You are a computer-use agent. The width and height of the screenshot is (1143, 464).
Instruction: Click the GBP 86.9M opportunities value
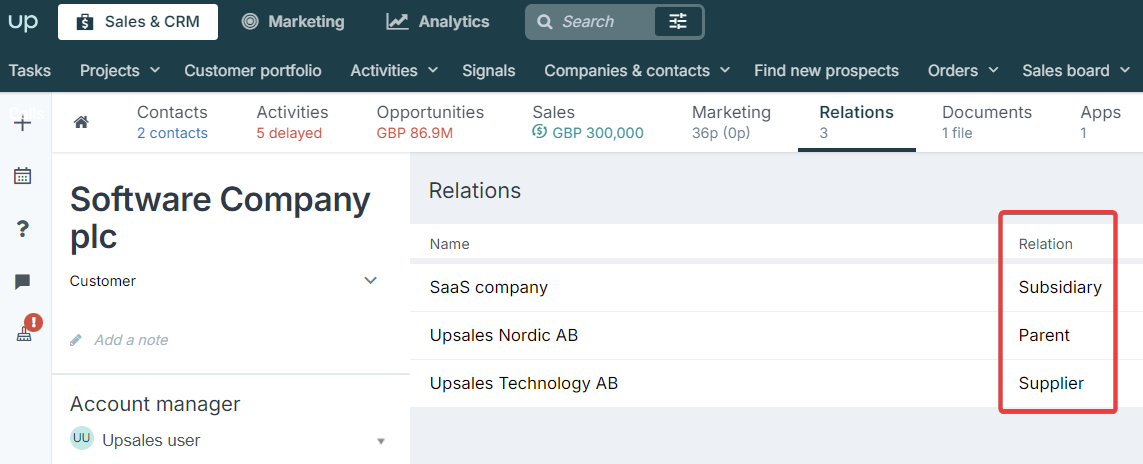(415, 133)
